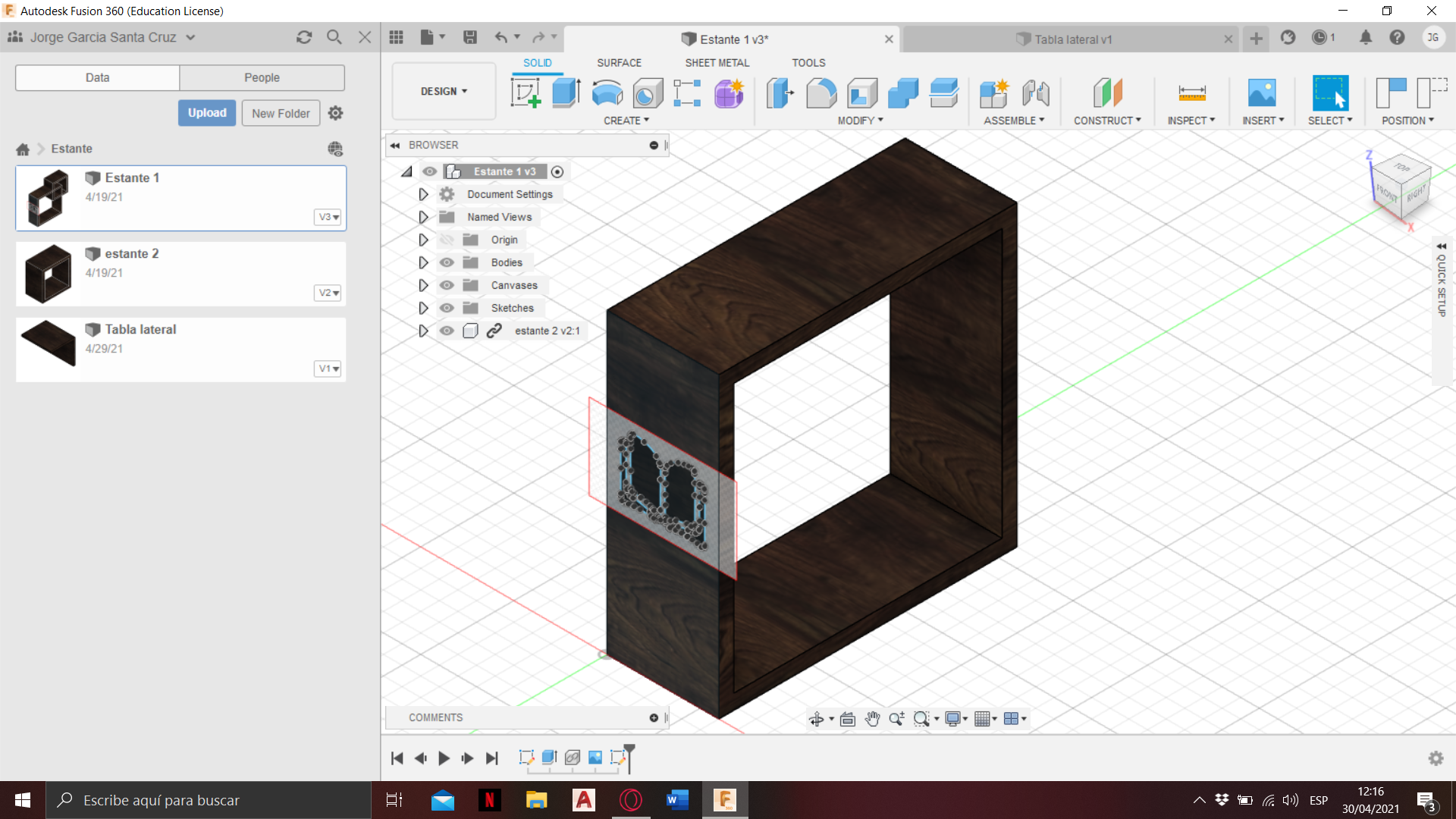Select the Extrude tool in Create panel
The height and width of the screenshot is (819, 1456).
coord(565,92)
